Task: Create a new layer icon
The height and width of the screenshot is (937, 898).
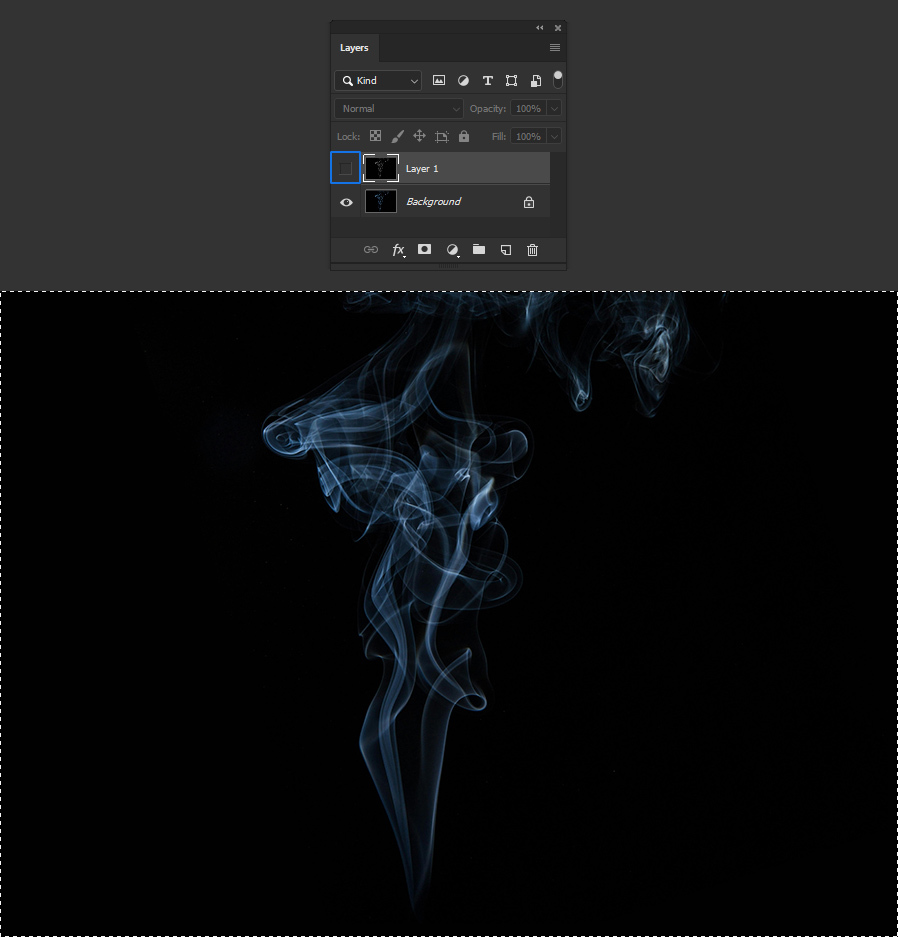Action: pyautogui.click(x=505, y=250)
